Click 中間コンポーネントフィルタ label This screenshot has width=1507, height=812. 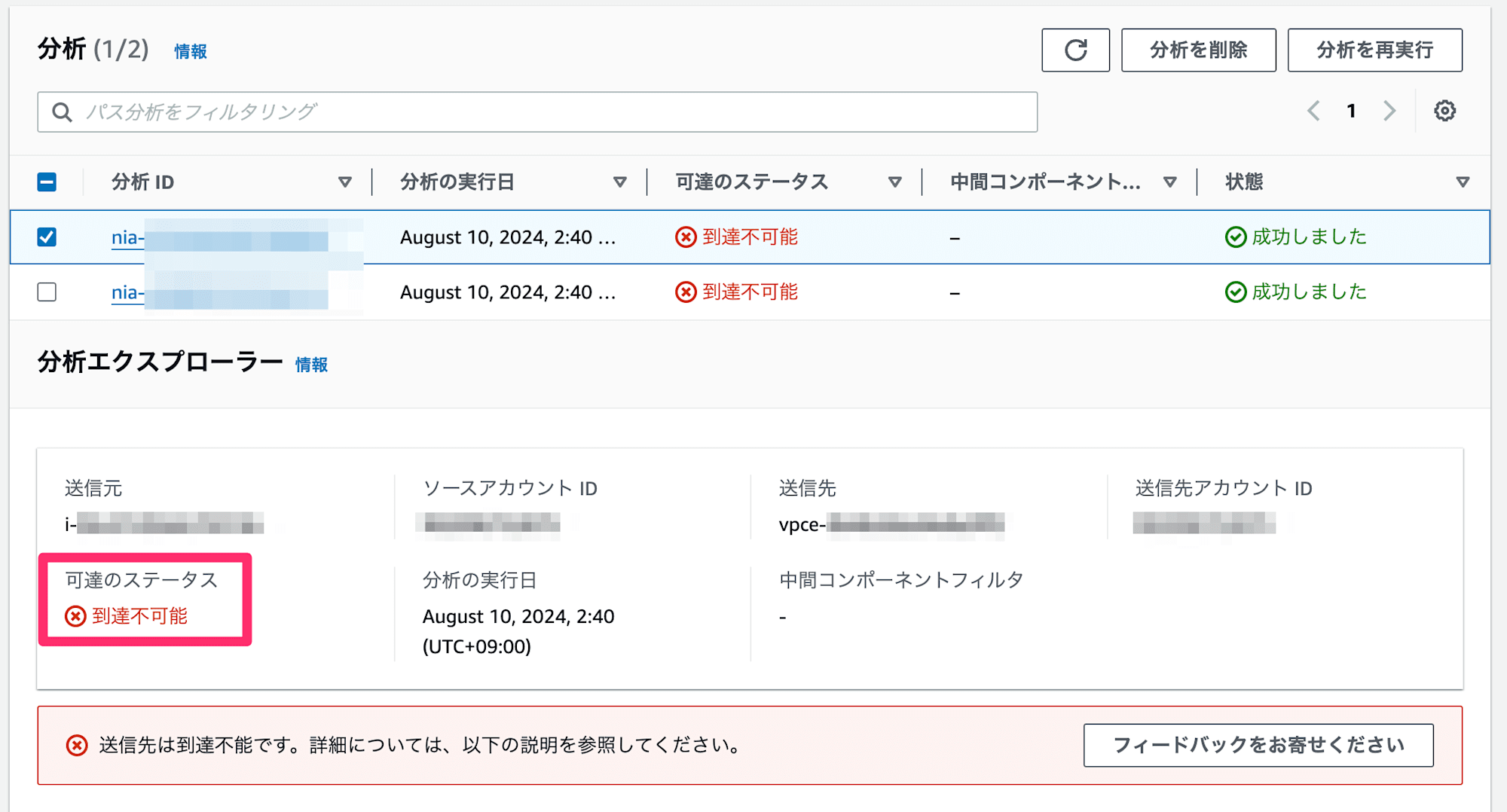(x=901, y=580)
